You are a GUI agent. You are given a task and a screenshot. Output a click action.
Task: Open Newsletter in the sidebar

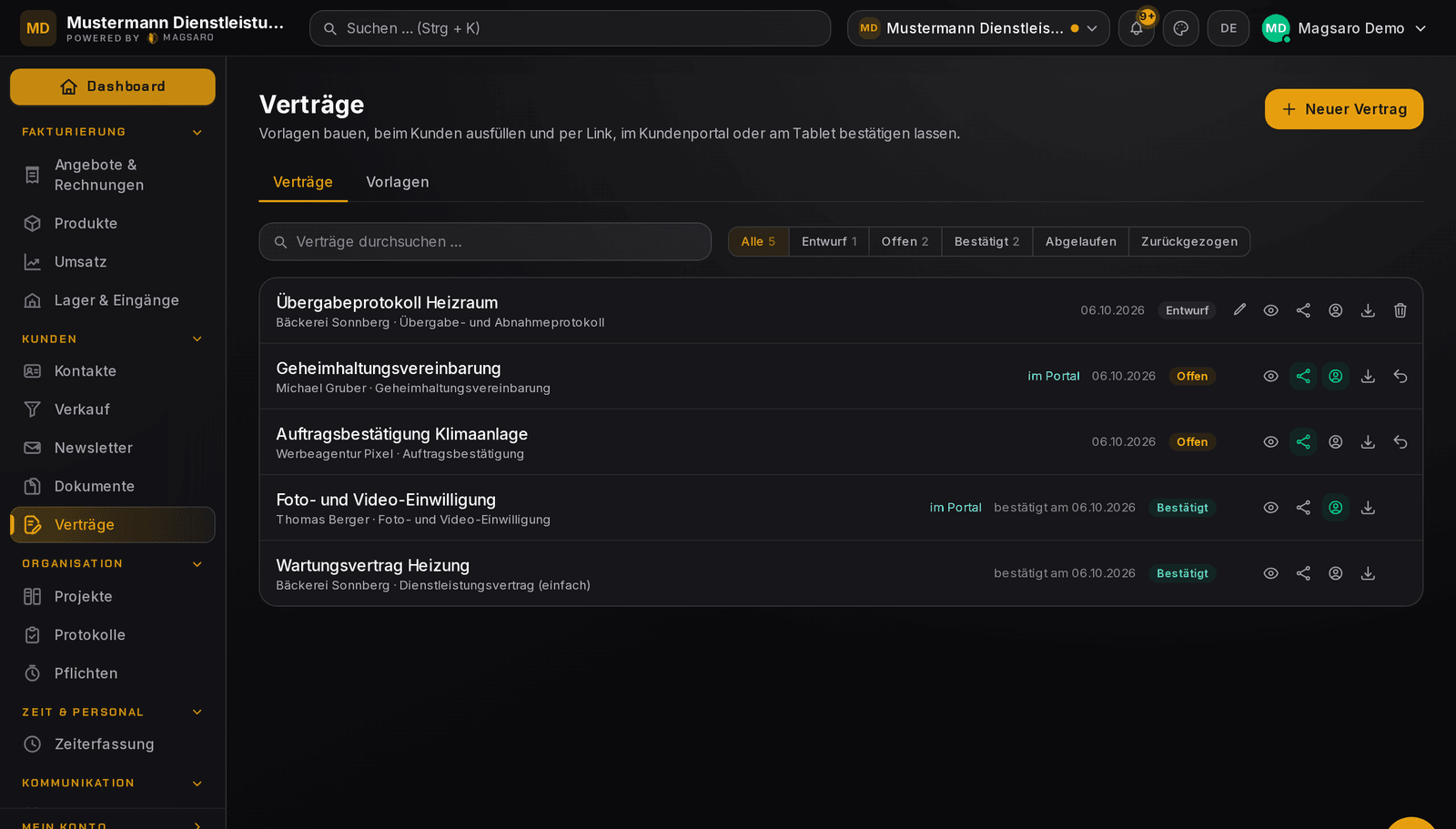[x=113, y=448]
